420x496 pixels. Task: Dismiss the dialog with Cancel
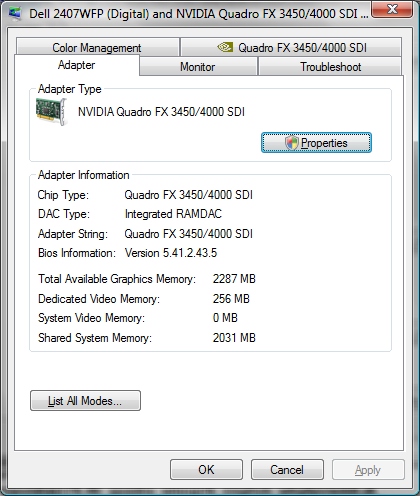[287, 470]
